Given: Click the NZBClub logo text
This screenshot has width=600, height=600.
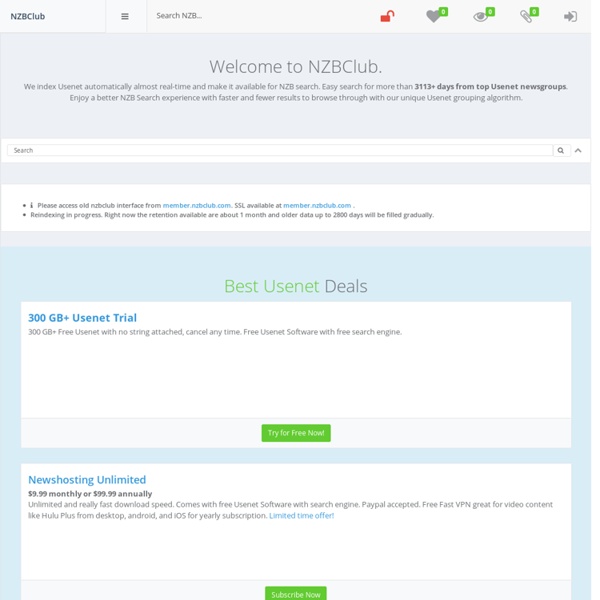Looking at the screenshot, I should click(x=28, y=16).
